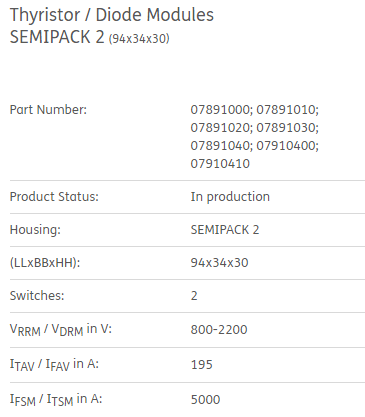Screen dimensions: 365x417
Task: Click the 800-2200 voltage value
Action: [219, 330]
